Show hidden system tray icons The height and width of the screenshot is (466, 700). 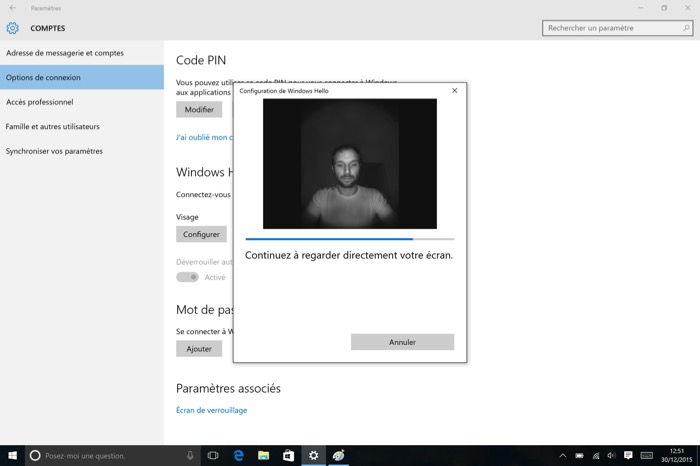coord(563,455)
